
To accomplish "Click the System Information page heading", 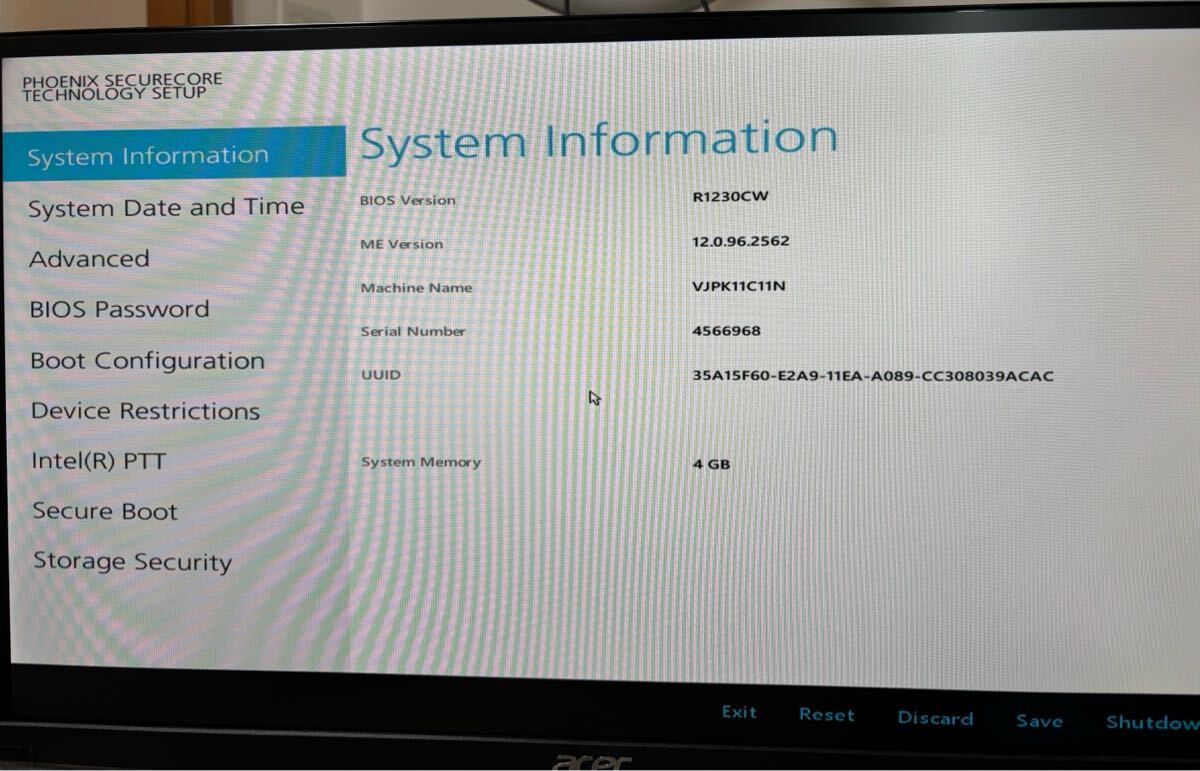I will [x=598, y=141].
